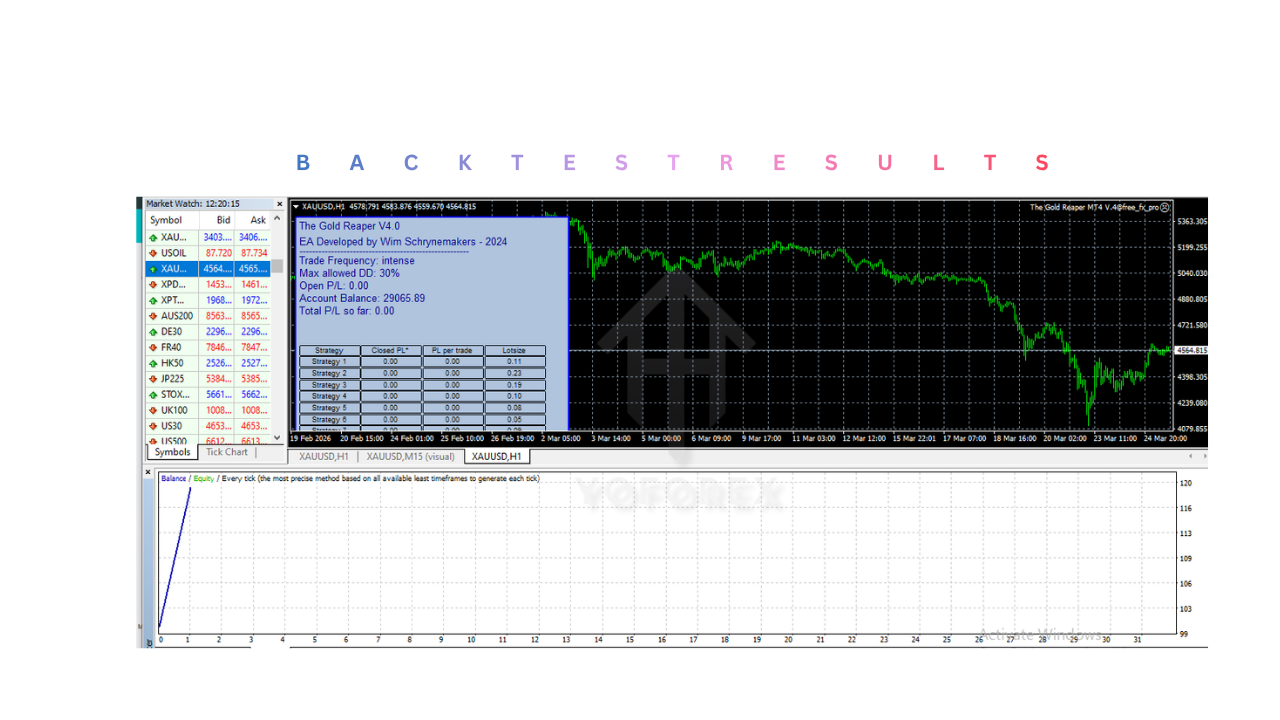Click the red down-arrow icon beside UK100
This screenshot has height=720, width=1280.
click(153, 410)
